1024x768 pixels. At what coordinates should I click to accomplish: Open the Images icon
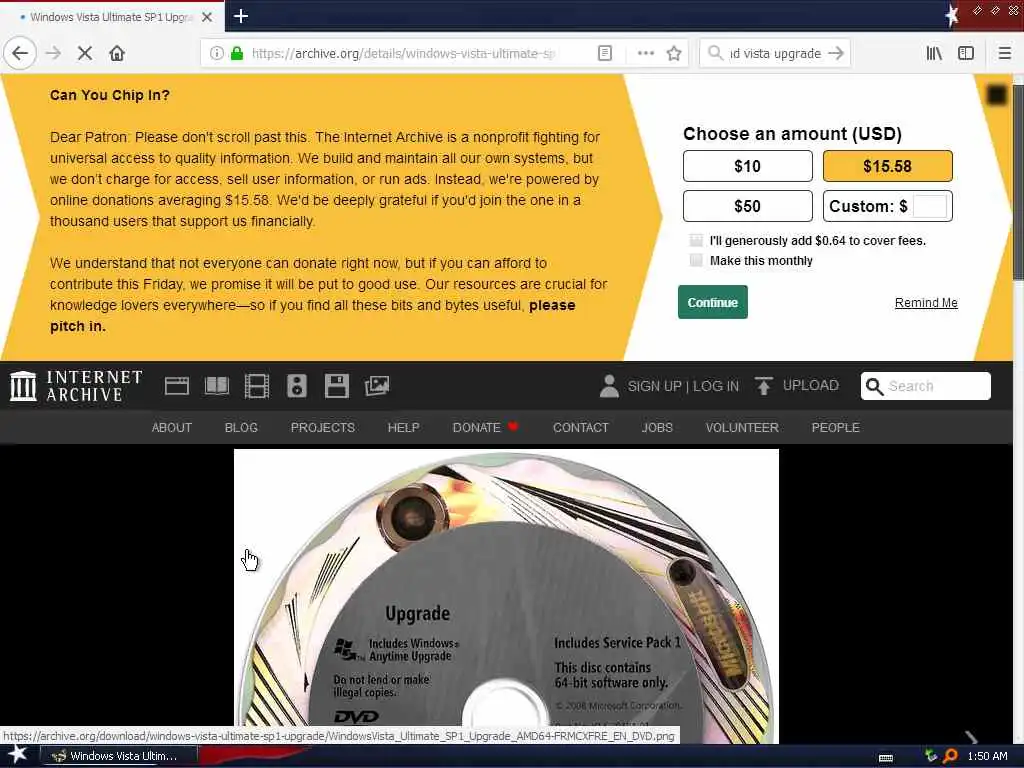377,386
